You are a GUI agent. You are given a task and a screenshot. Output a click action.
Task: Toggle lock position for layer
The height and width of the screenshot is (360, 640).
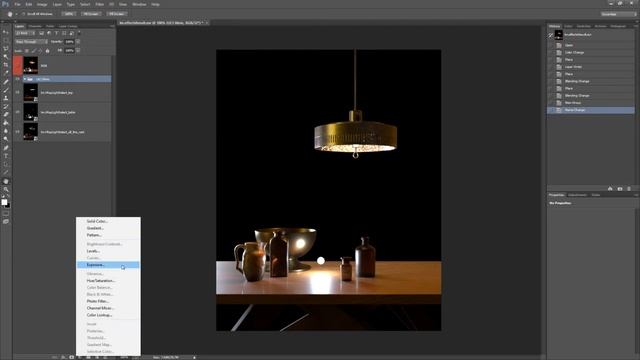[x=40, y=51]
